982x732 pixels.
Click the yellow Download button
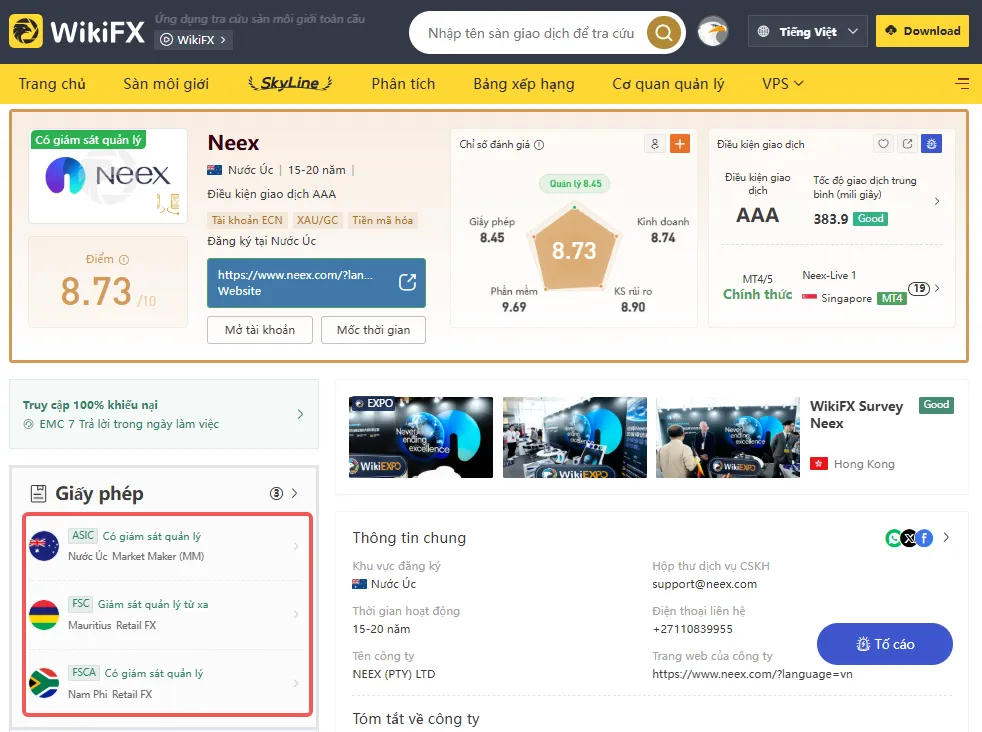923,31
